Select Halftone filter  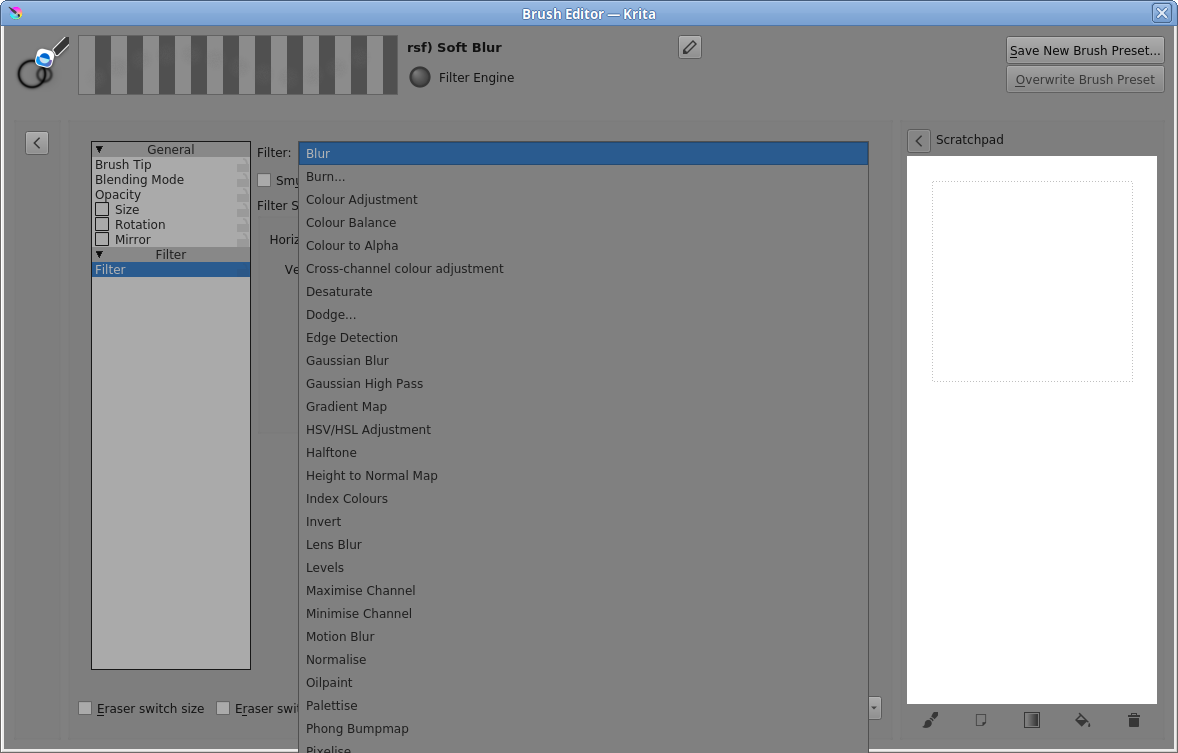pyautogui.click(x=583, y=452)
